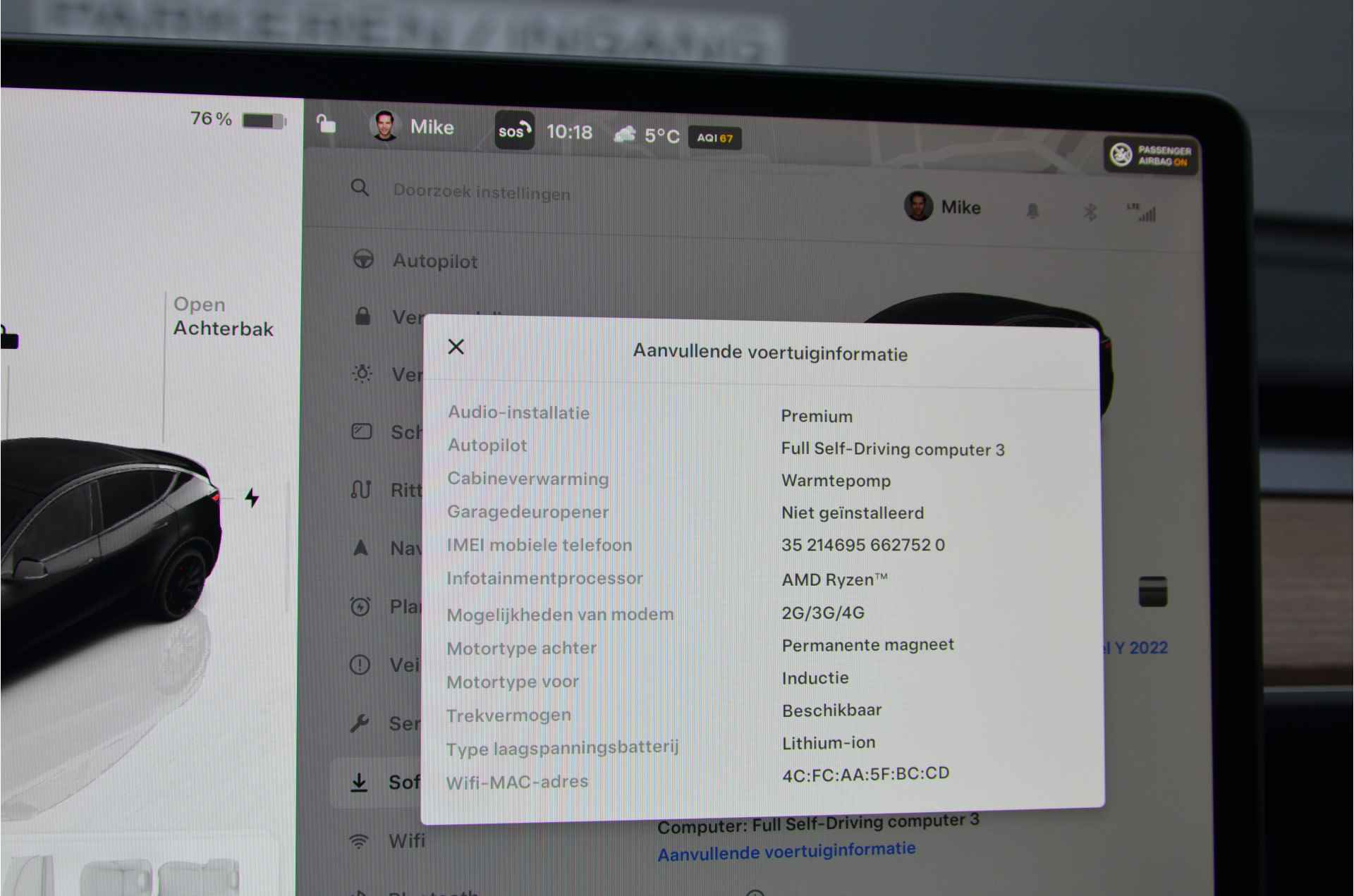Select the Inductie motor value

pyautogui.click(x=815, y=677)
